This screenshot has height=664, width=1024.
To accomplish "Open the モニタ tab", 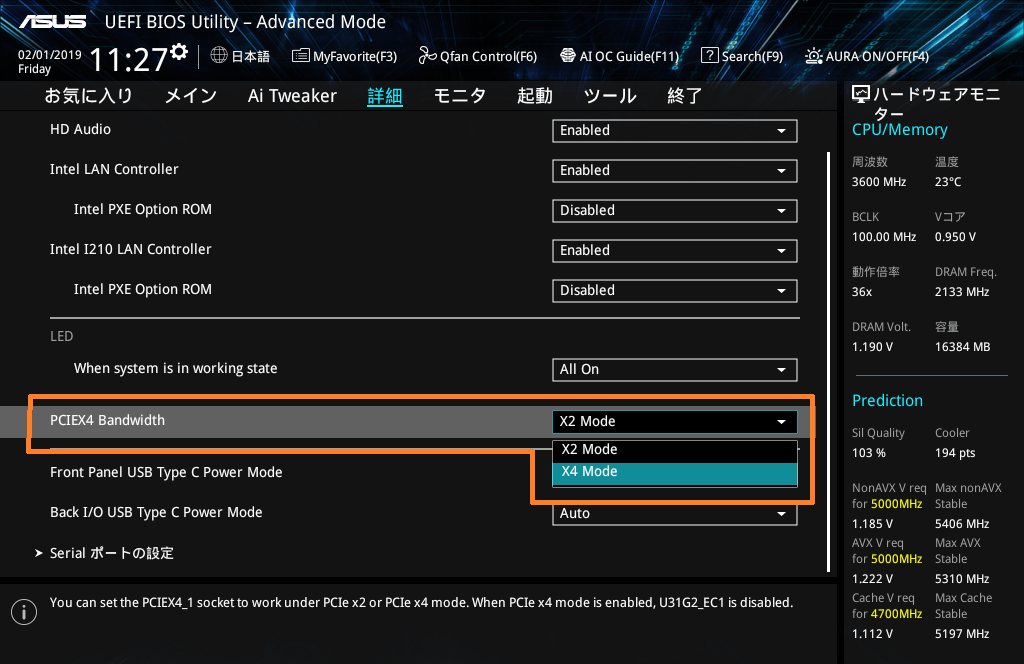I will (460, 96).
